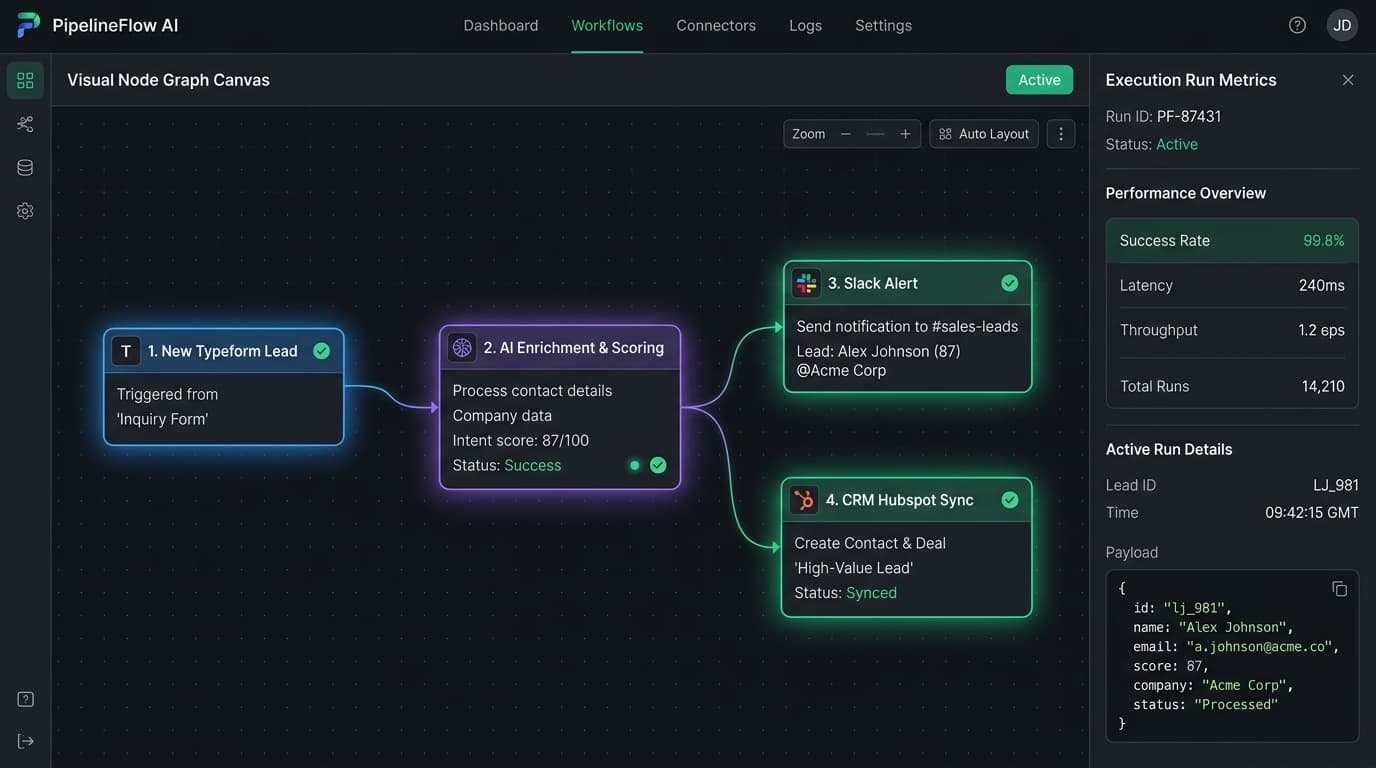The image size is (1376, 768).
Task: Click the zoom in plus button
Action: pos(905,134)
